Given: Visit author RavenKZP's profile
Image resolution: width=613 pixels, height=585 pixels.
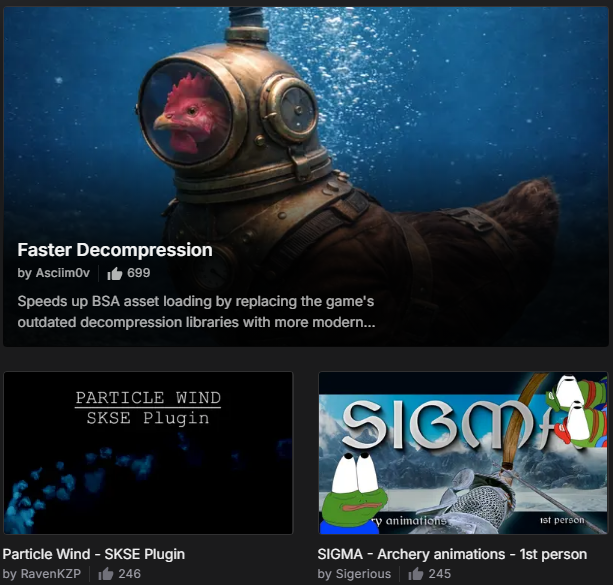Looking at the screenshot, I should [51, 574].
